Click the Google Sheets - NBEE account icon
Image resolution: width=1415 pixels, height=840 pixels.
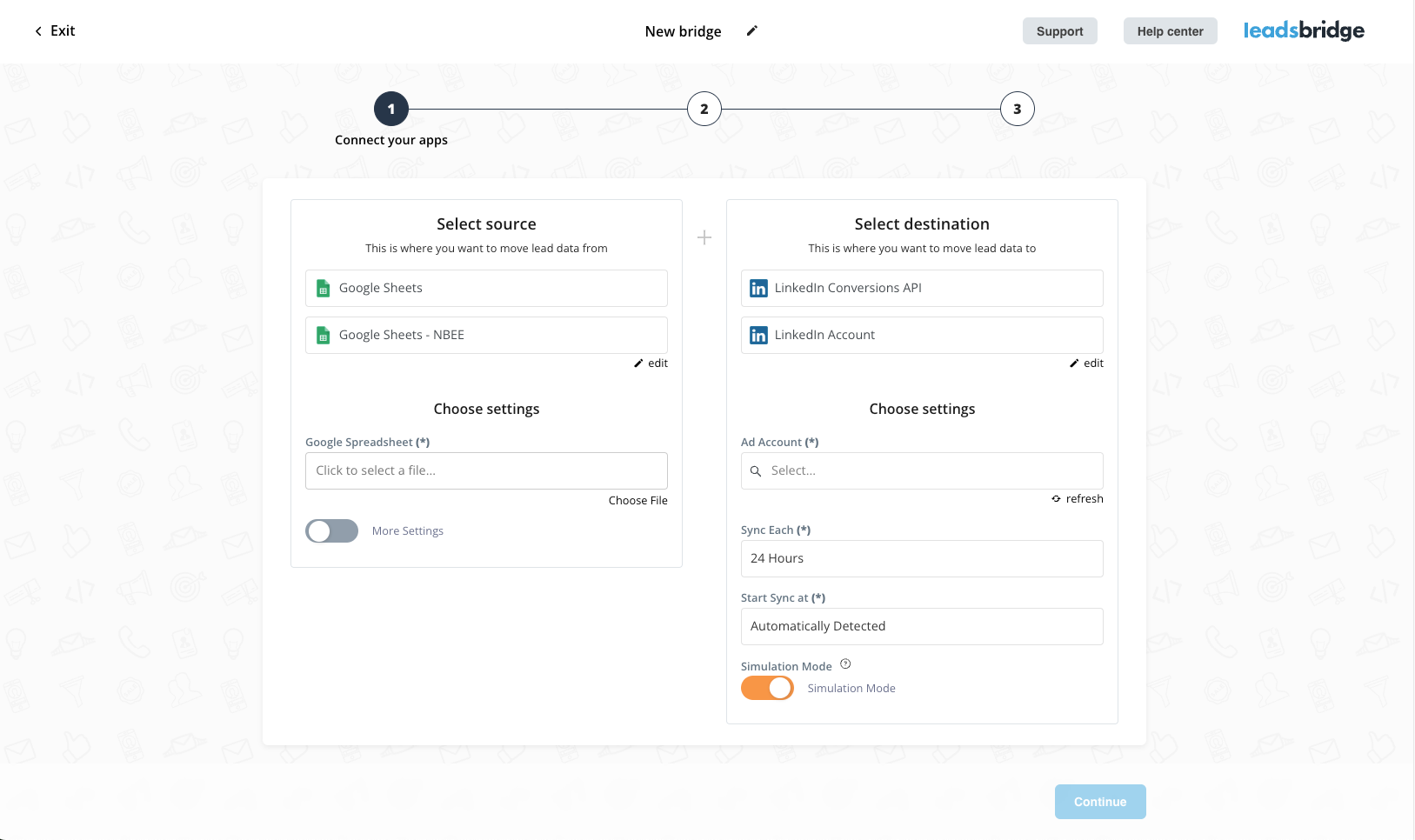point(324,336)
